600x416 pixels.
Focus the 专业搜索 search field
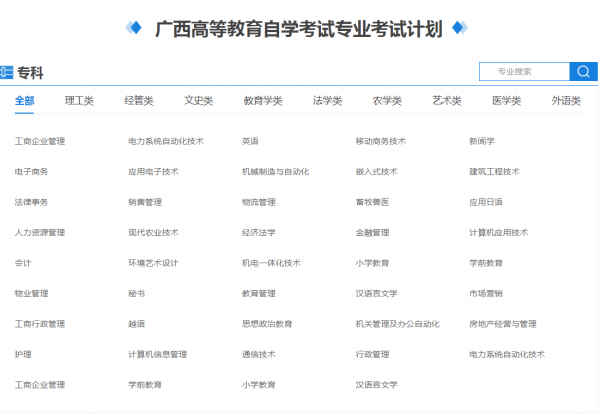tap(524, 72)
